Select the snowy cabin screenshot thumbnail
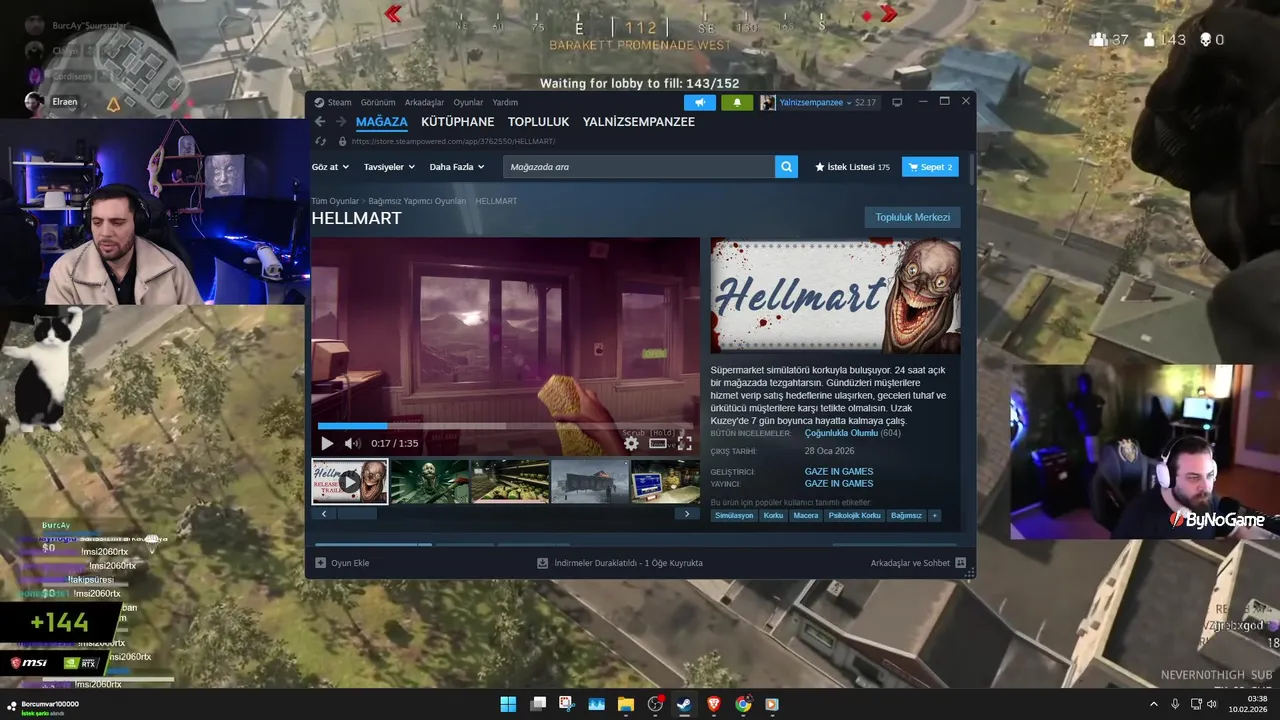 tap(590, 482)
